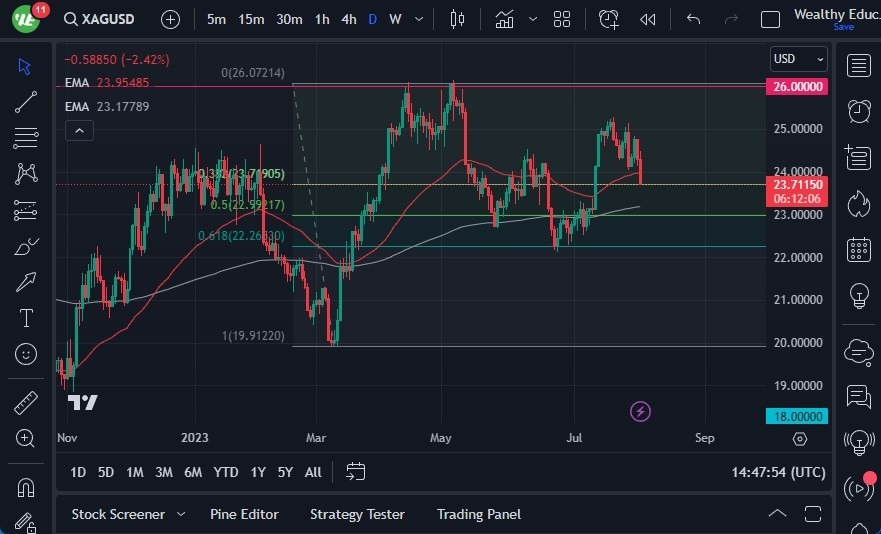881x534 pixels.
Task: Click the undo arrow
Action: 693,19
